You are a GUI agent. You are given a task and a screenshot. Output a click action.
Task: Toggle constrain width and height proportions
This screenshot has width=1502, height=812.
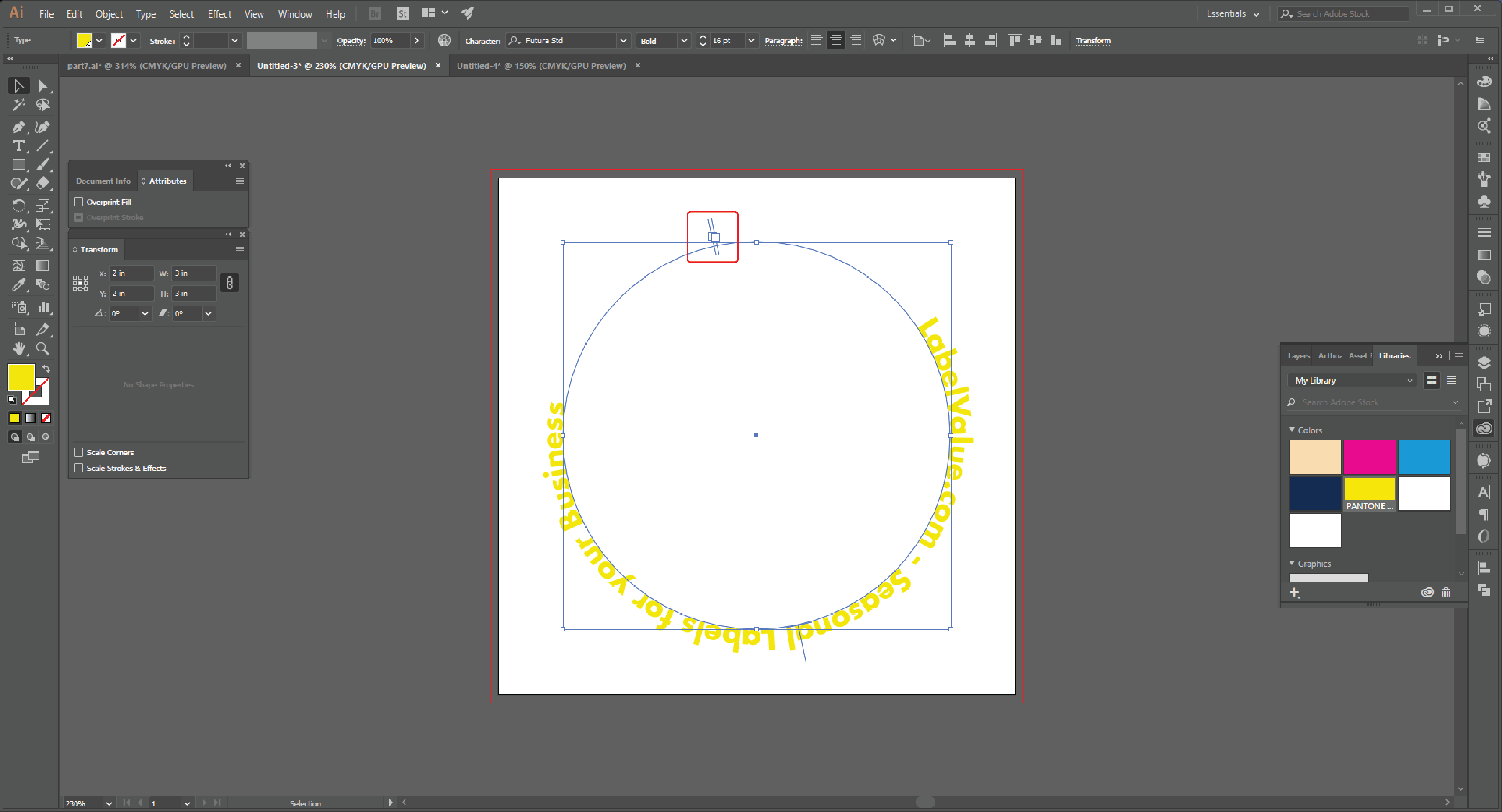[x=230, y=283]
